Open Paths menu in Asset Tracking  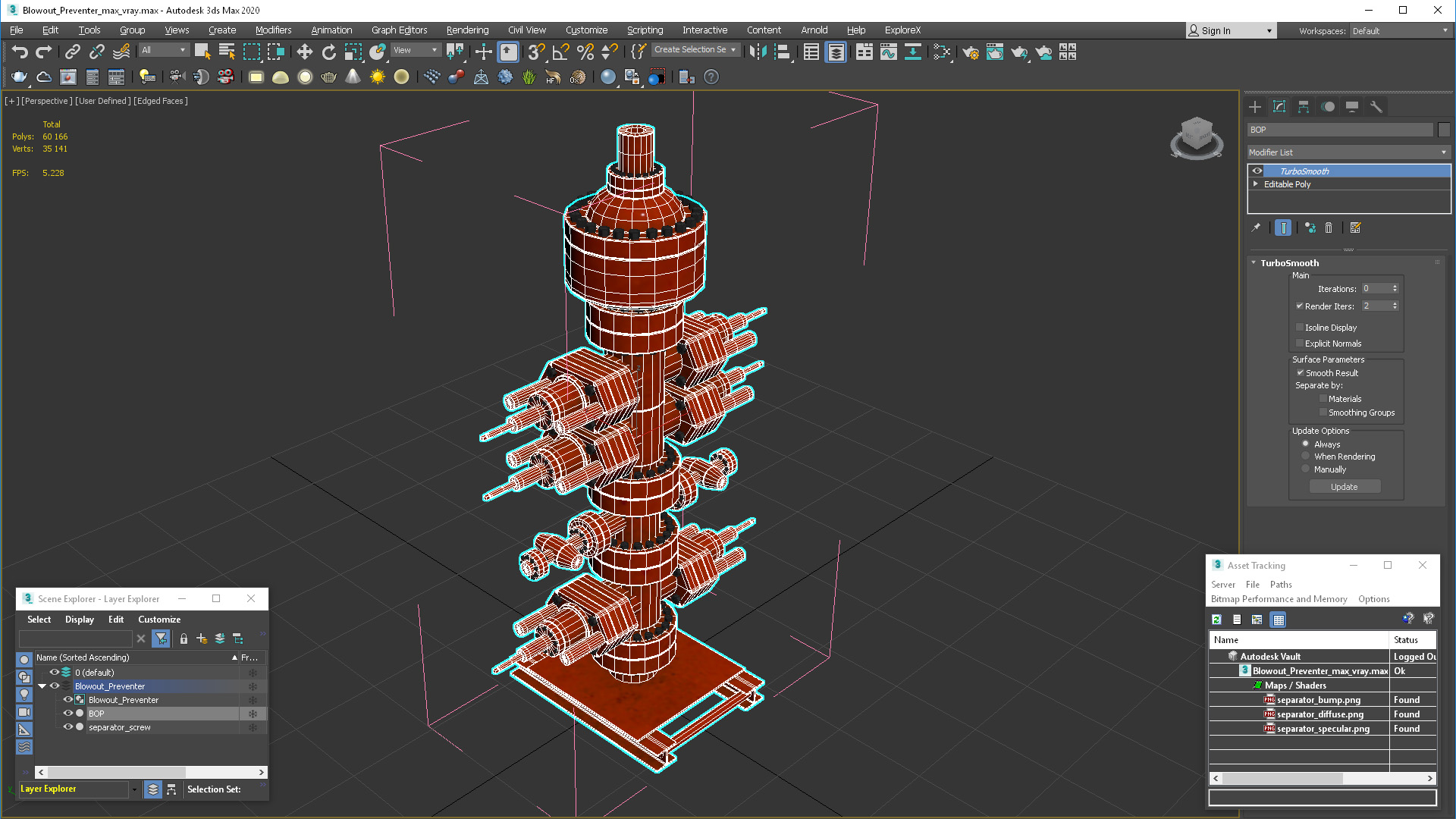(1280, 585)
